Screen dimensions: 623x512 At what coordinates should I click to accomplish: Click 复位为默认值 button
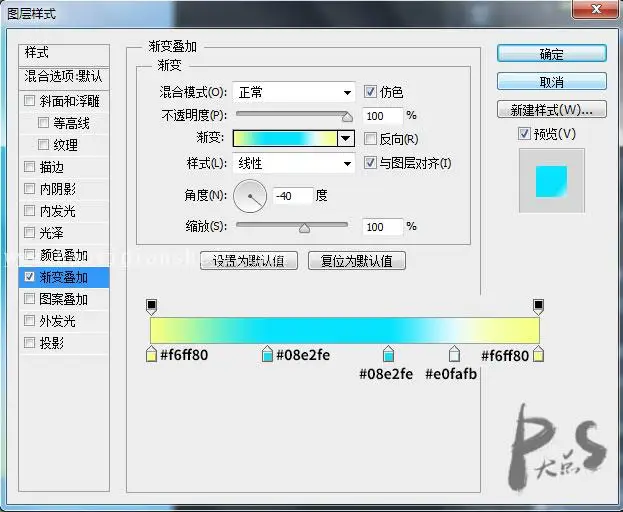(357, 261)
